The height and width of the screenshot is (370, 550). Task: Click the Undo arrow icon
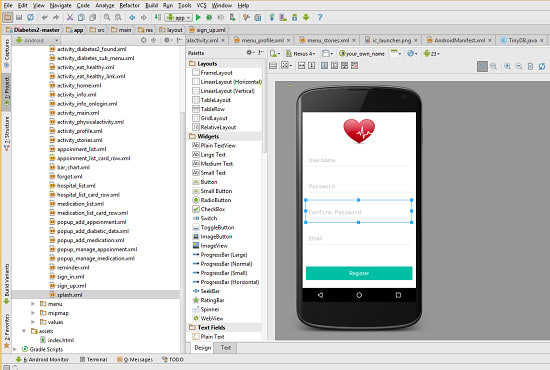(45, 17)
